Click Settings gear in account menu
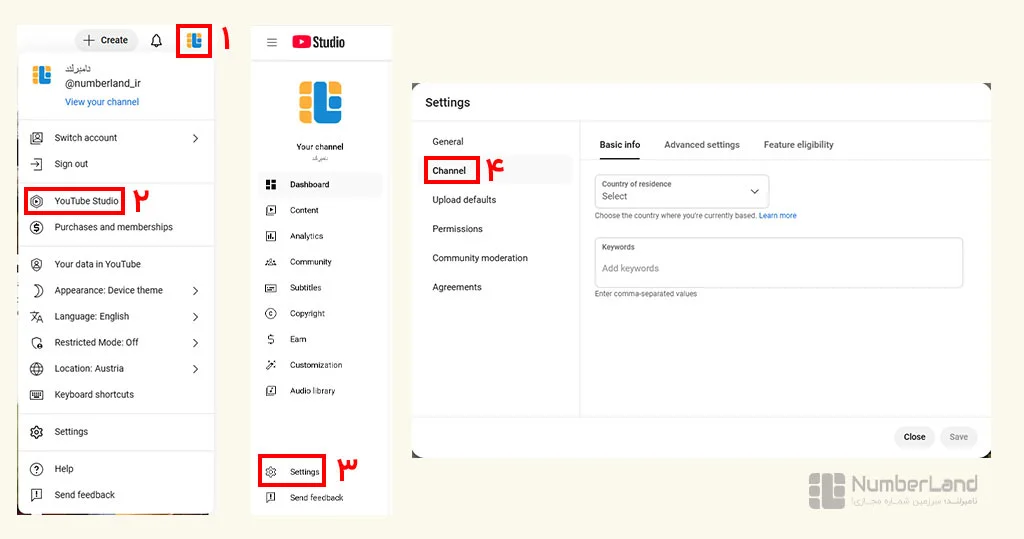The height and width of the screenshot is (539, 1024). pyautogui.click(x=37, y=432)
